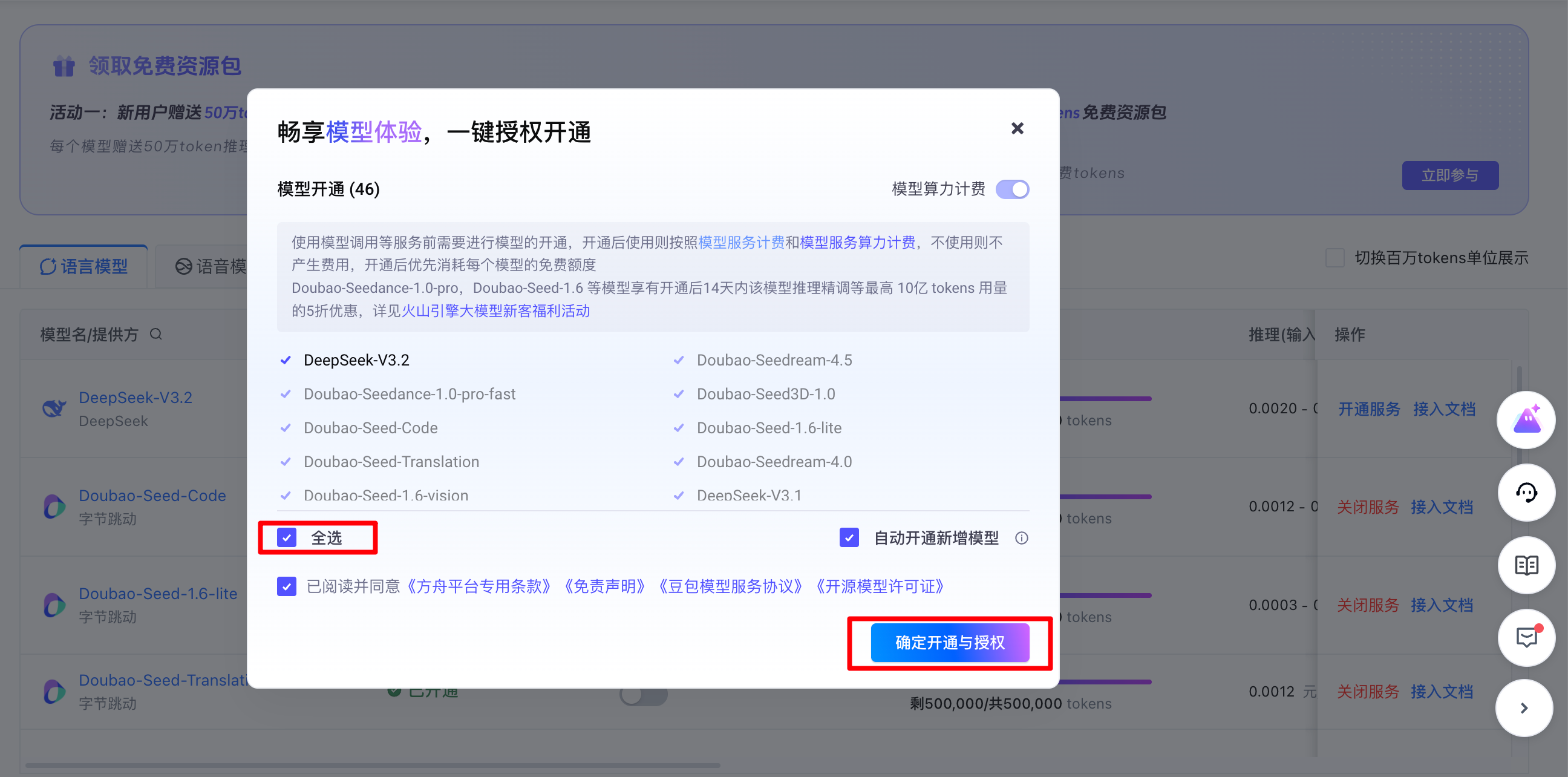Screen dimensions: 1568x777
Task: Select Doubao-Seed3D-1.0 in model list
Action: pyautogui.click(x=754, y=394)
